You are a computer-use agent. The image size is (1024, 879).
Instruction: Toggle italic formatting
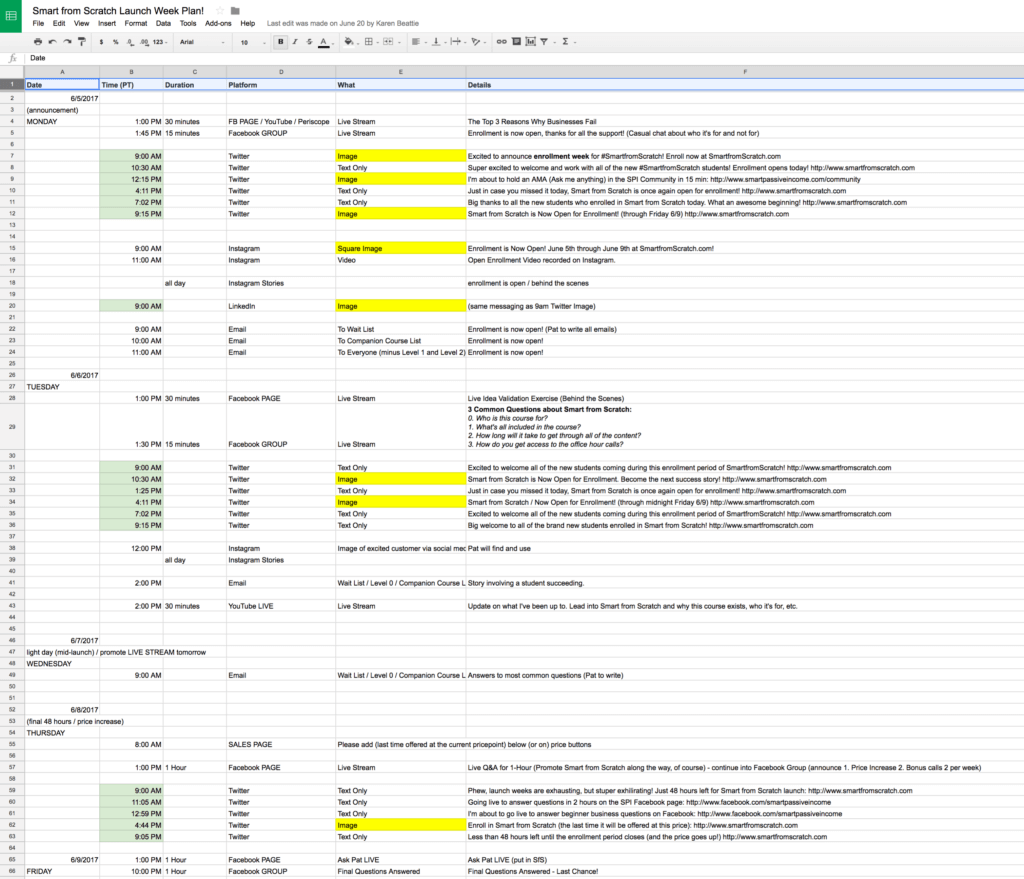[294, 41]
